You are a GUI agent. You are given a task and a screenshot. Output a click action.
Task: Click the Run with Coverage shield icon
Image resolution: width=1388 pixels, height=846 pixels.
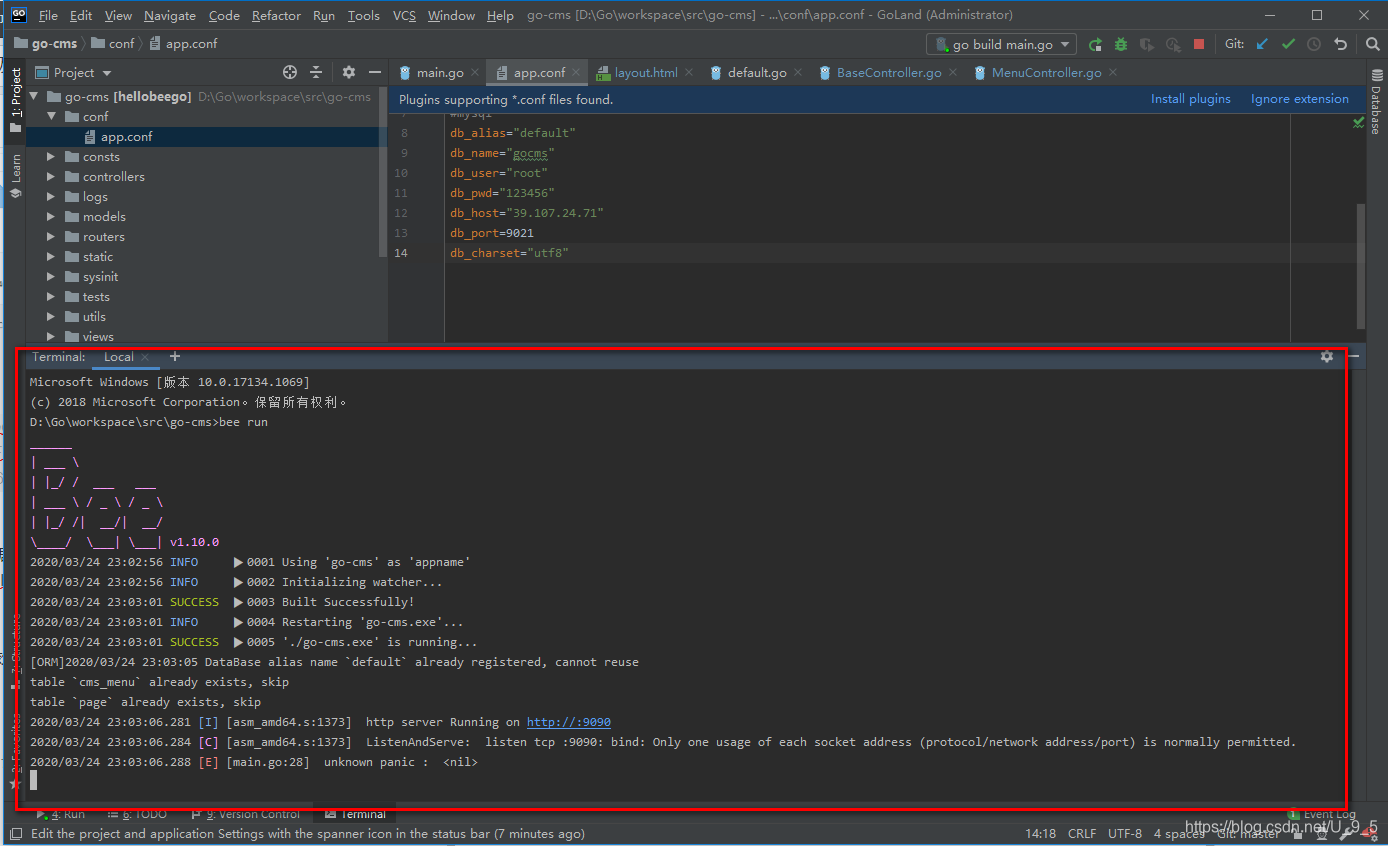tap(1147, 44)
